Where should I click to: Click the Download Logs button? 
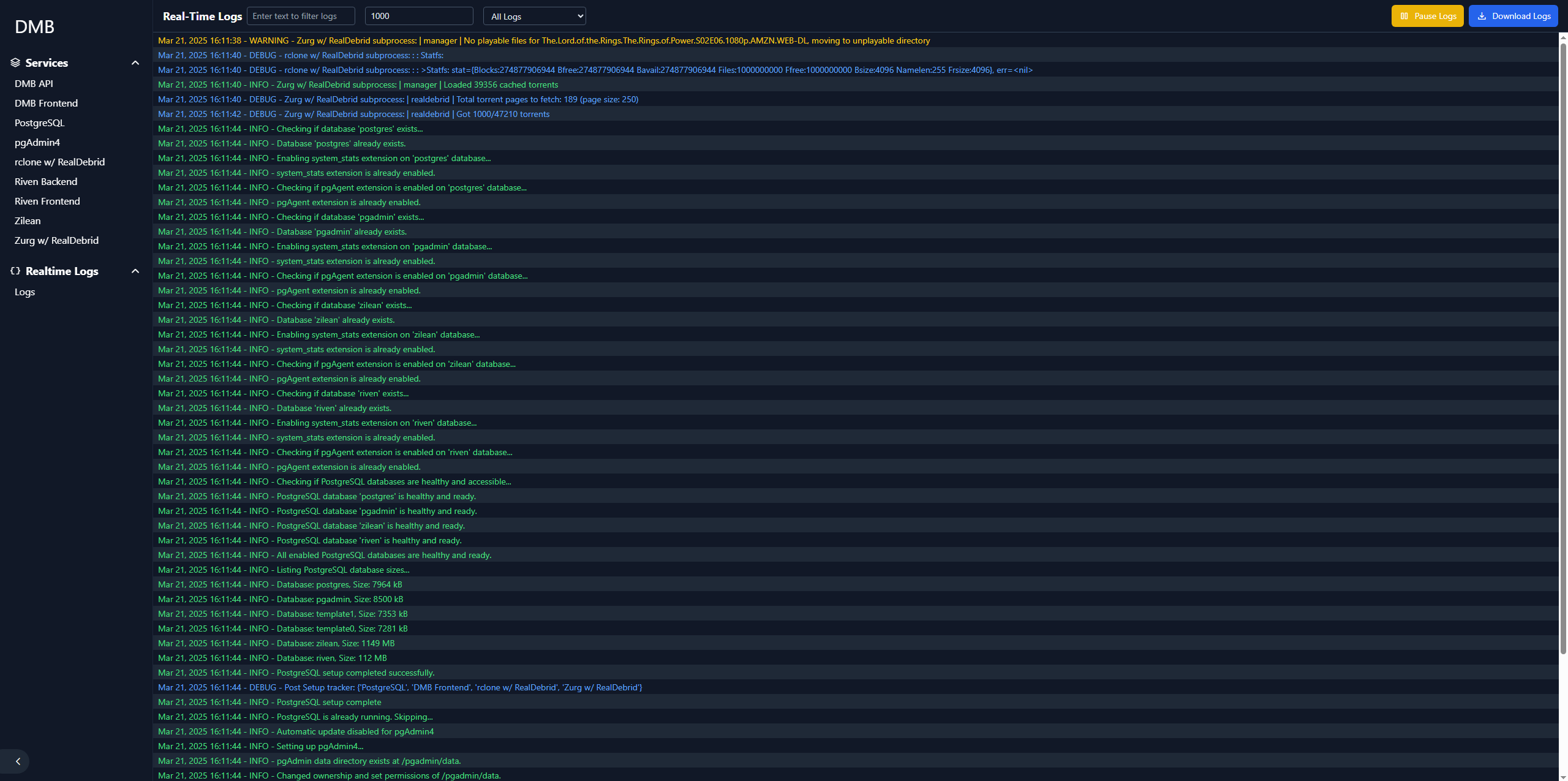pos(1513,16)
